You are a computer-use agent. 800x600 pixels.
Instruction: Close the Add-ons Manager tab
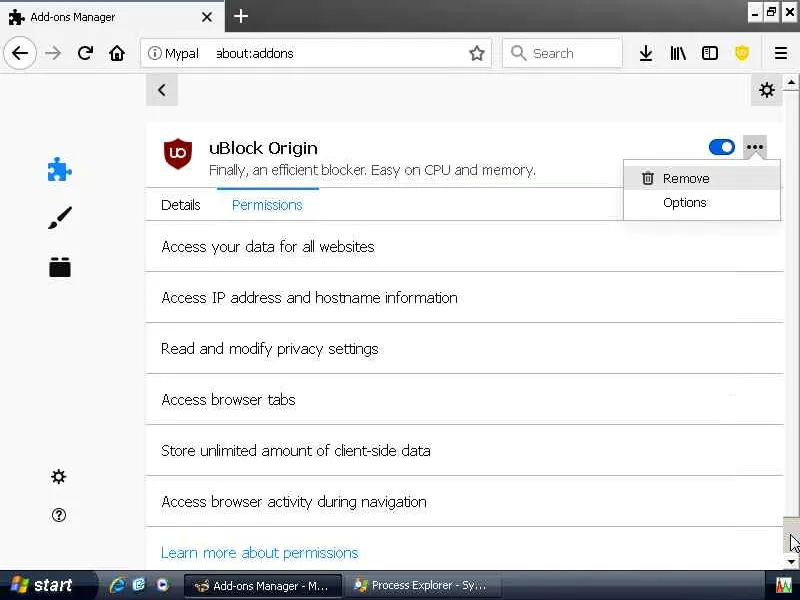pyautogui.click(x=207, y=17)
